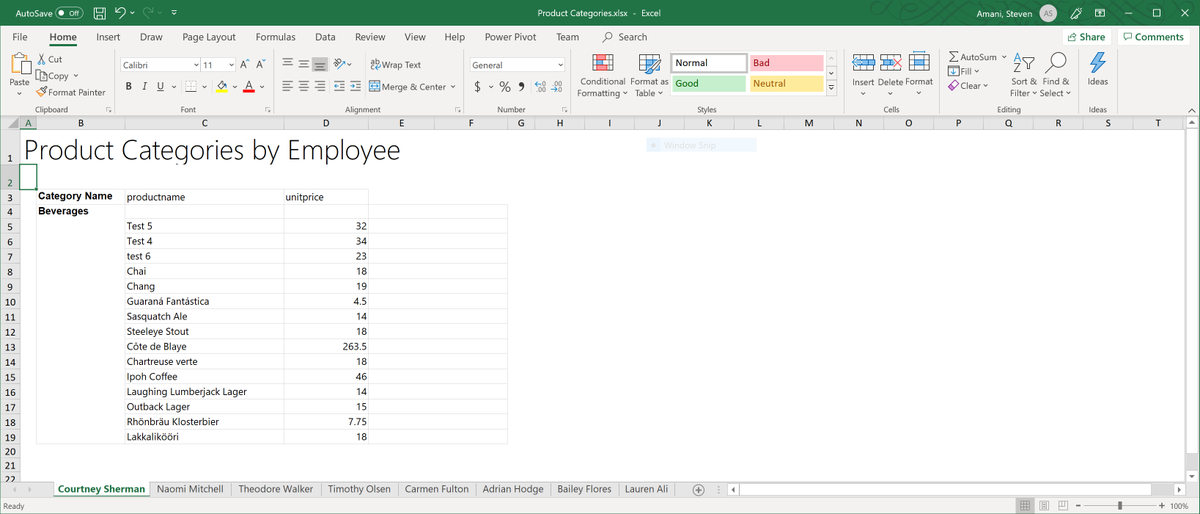Apply bold formatting
Screen dimensions: 1200x514
point(130,87)
